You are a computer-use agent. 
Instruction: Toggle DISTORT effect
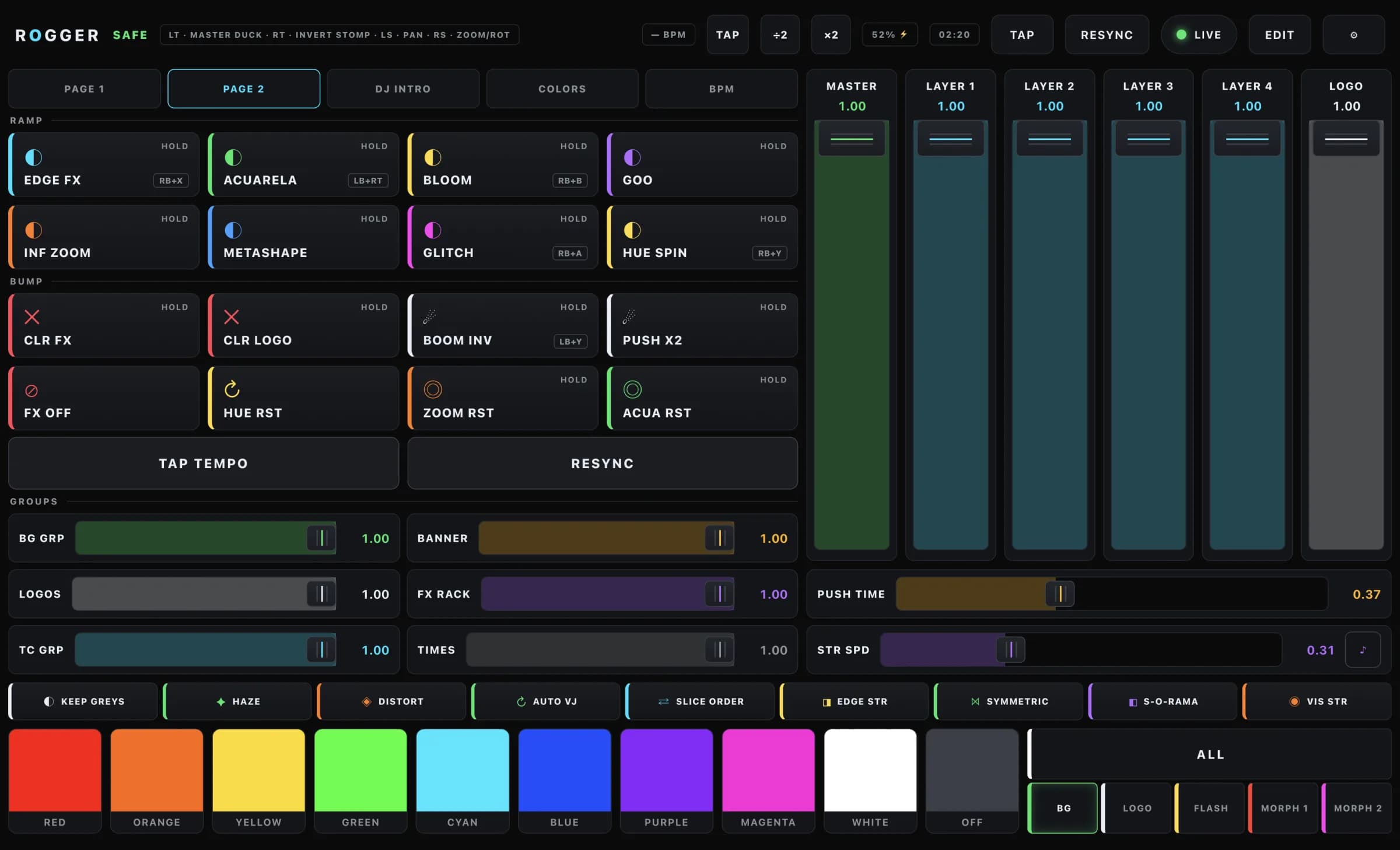392,701
